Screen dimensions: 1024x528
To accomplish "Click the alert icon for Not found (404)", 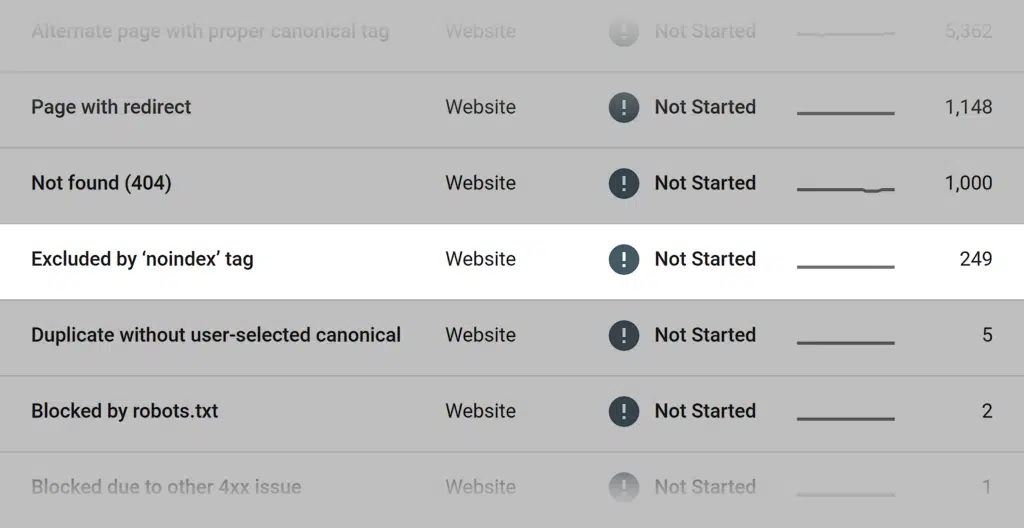I will (624, 183).
